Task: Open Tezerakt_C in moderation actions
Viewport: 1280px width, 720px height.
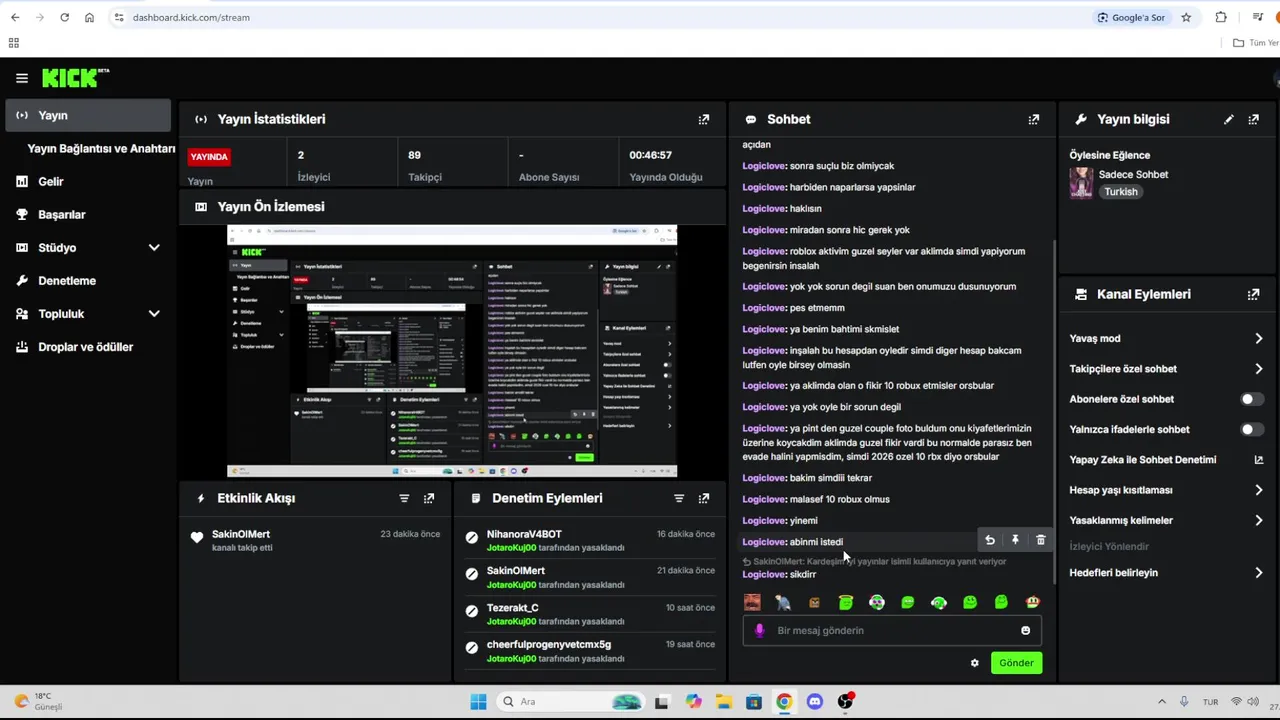Action: click(513, 608)
